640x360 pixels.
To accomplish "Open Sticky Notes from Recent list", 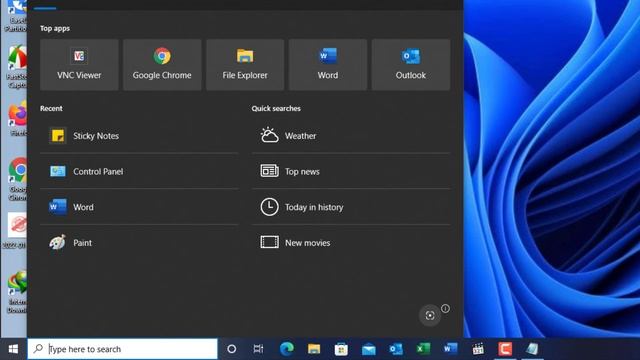I will [x=139, y=136].
